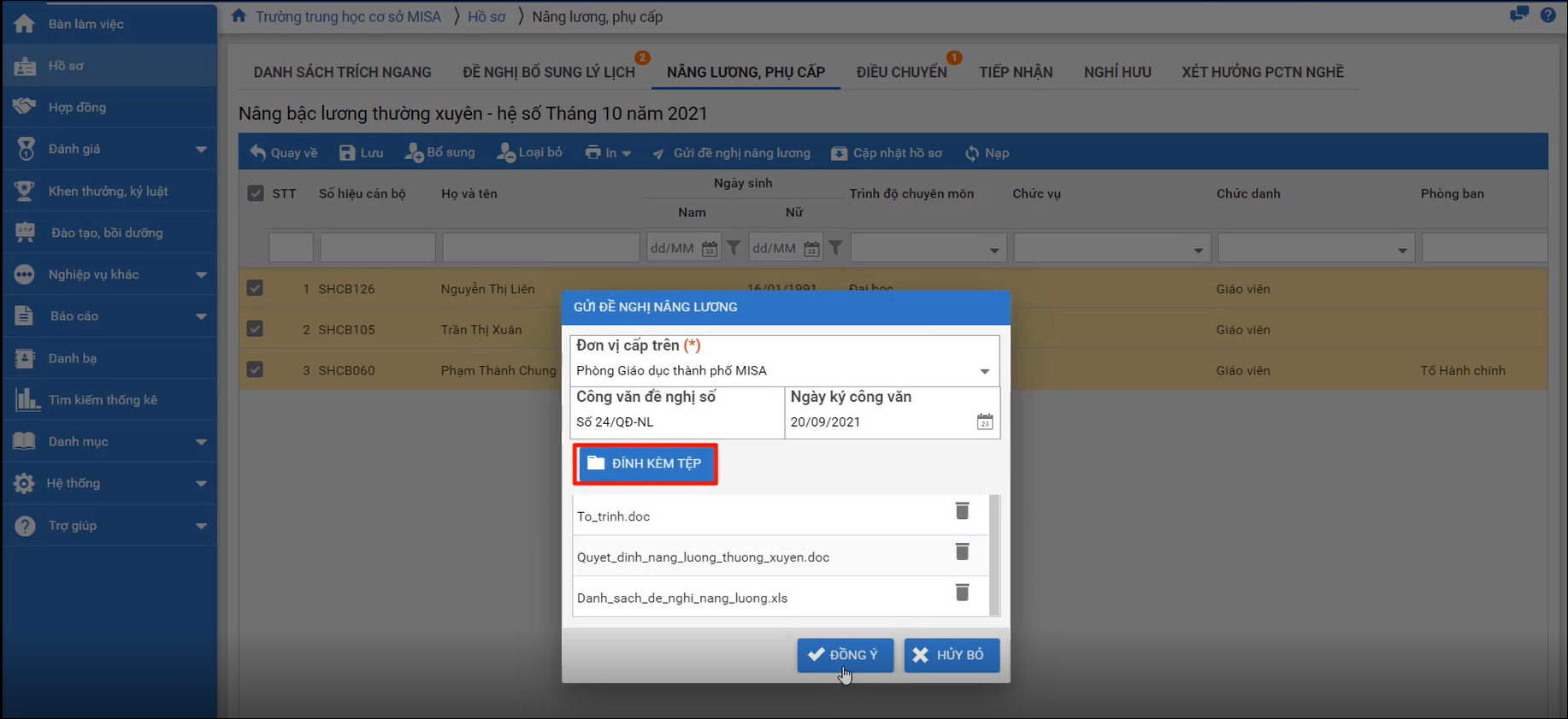Uncheck the row for Phạm Thành Chung
Viewport: 1568px width, 719px height.
click(255, 370)
